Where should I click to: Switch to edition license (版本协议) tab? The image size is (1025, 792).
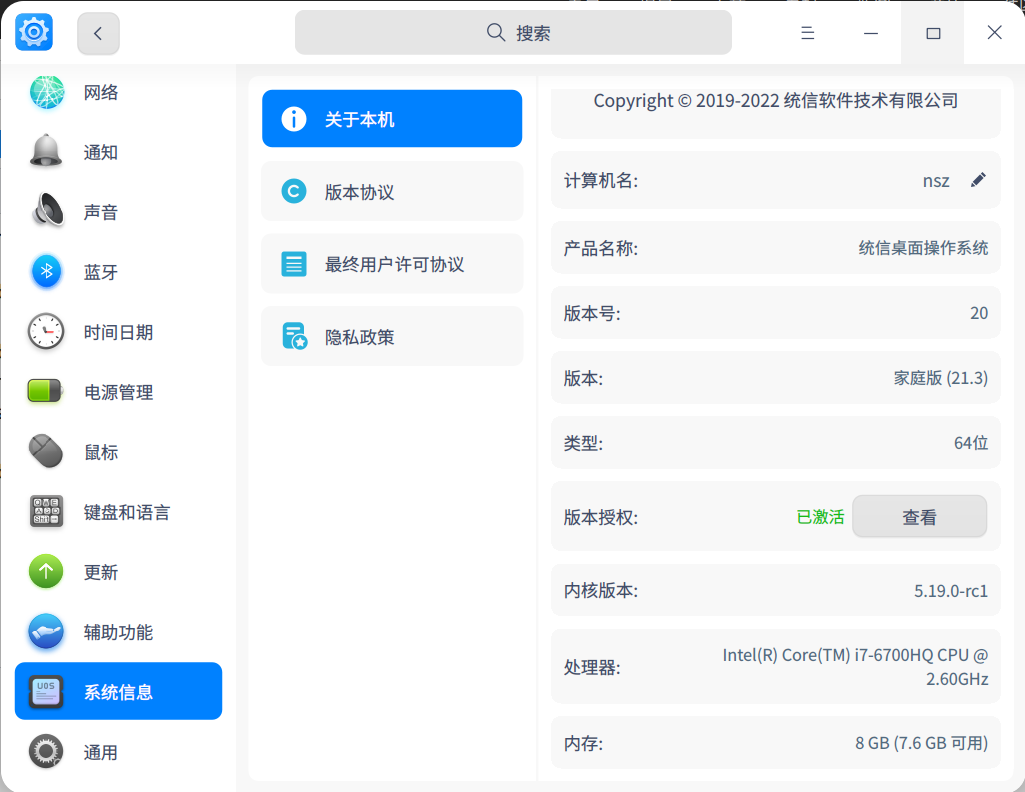392,192
